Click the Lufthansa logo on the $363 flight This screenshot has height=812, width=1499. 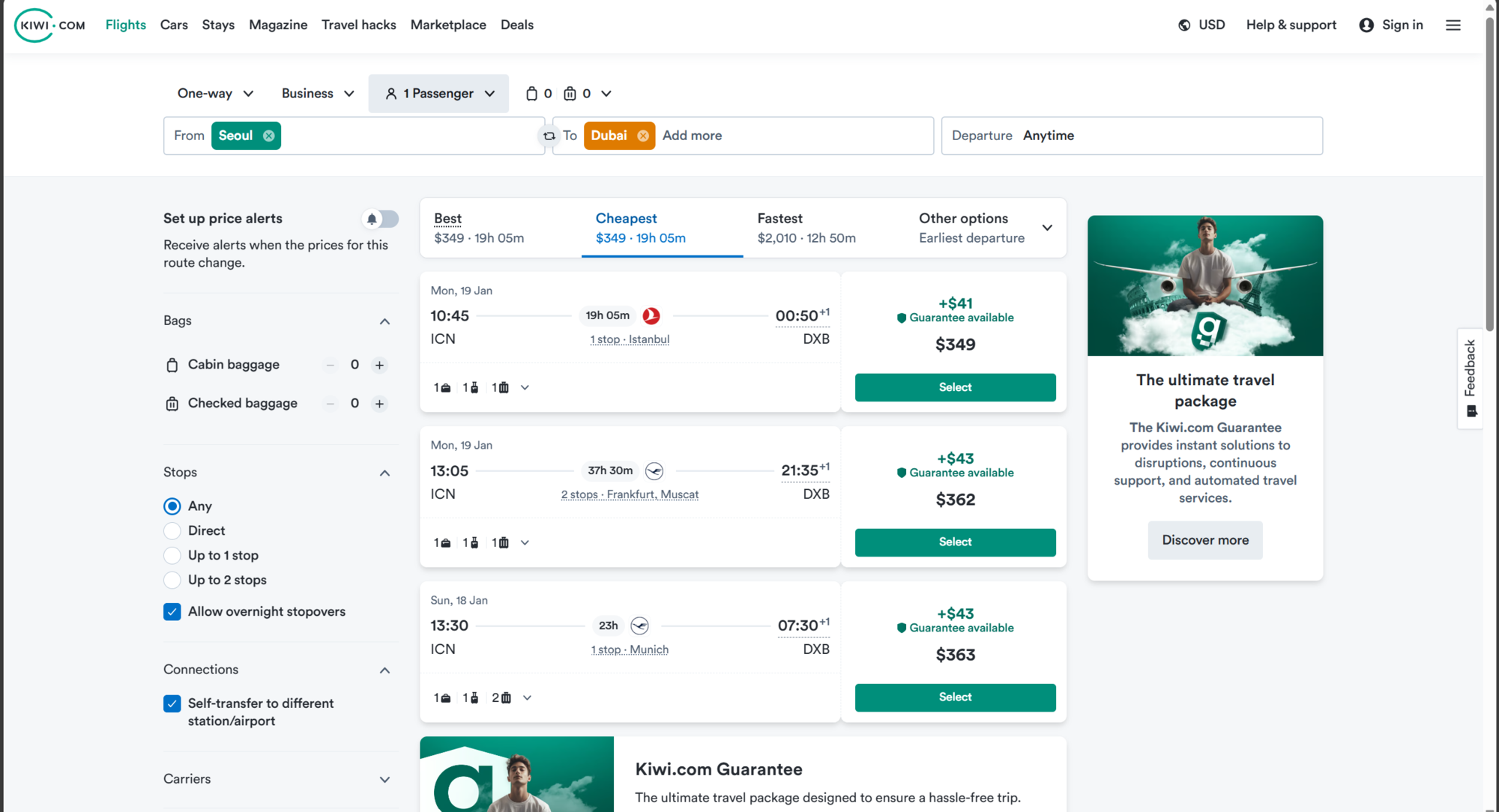click(639, 625)
